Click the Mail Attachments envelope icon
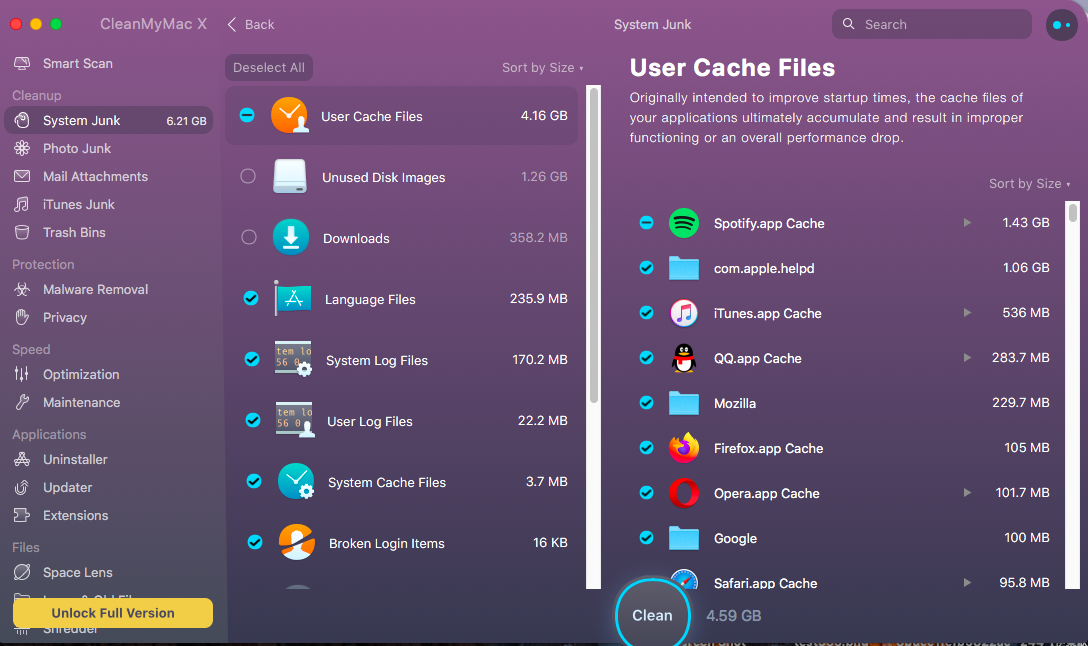 coord(22,176)
